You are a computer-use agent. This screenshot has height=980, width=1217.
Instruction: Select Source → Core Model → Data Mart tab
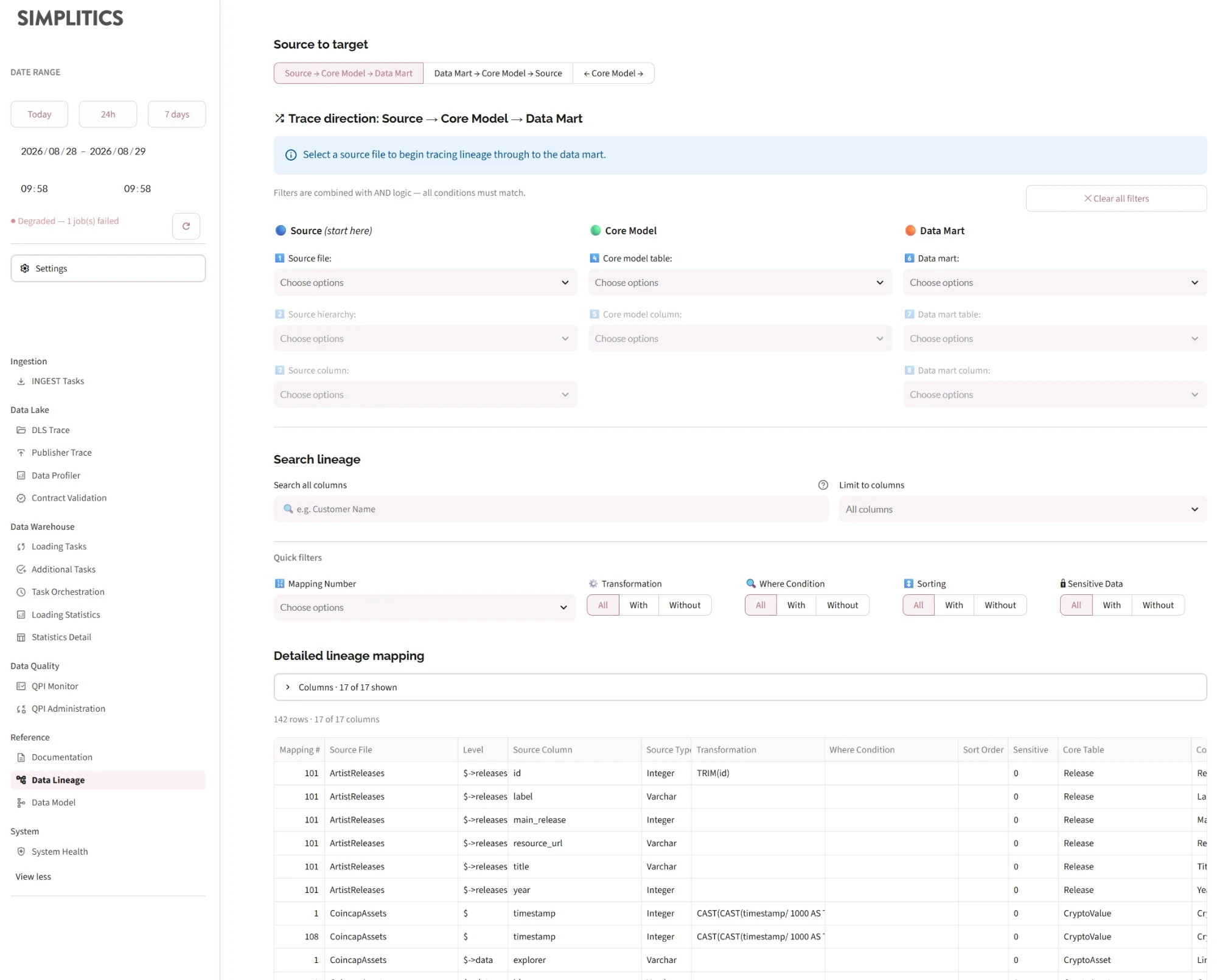pyautogui.click(x=349, y=73)
